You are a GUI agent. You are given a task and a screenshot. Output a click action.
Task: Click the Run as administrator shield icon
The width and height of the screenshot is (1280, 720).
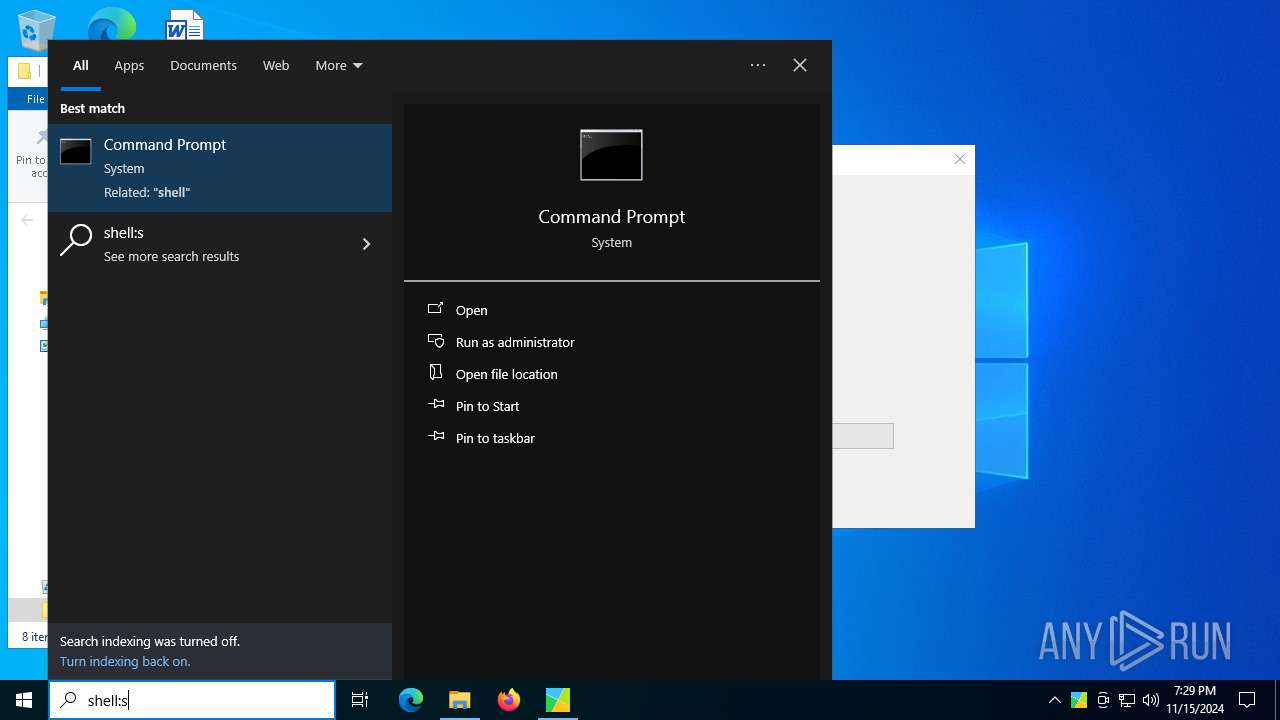click(436, 341)
